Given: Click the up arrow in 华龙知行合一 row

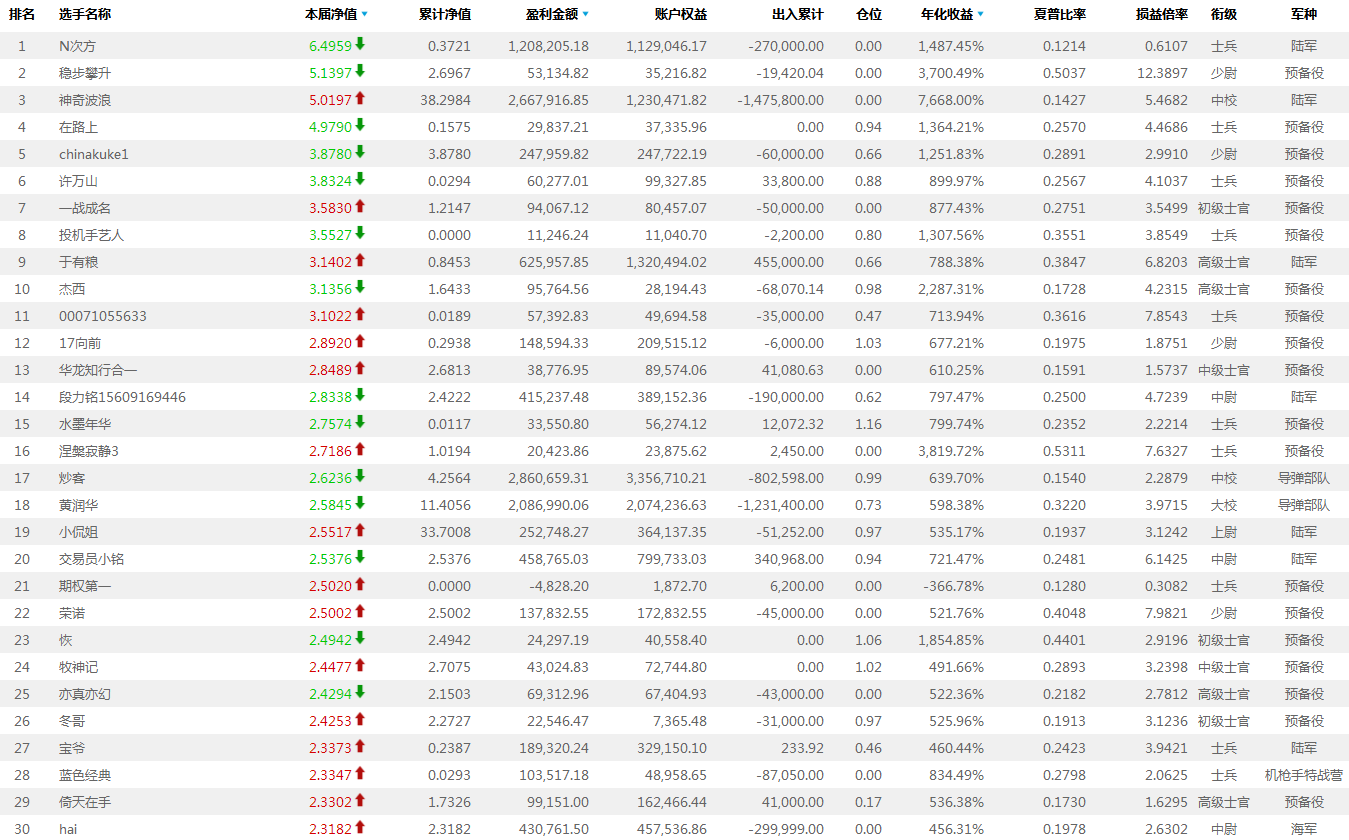Looking at the screenshot, I should [360, 368].
